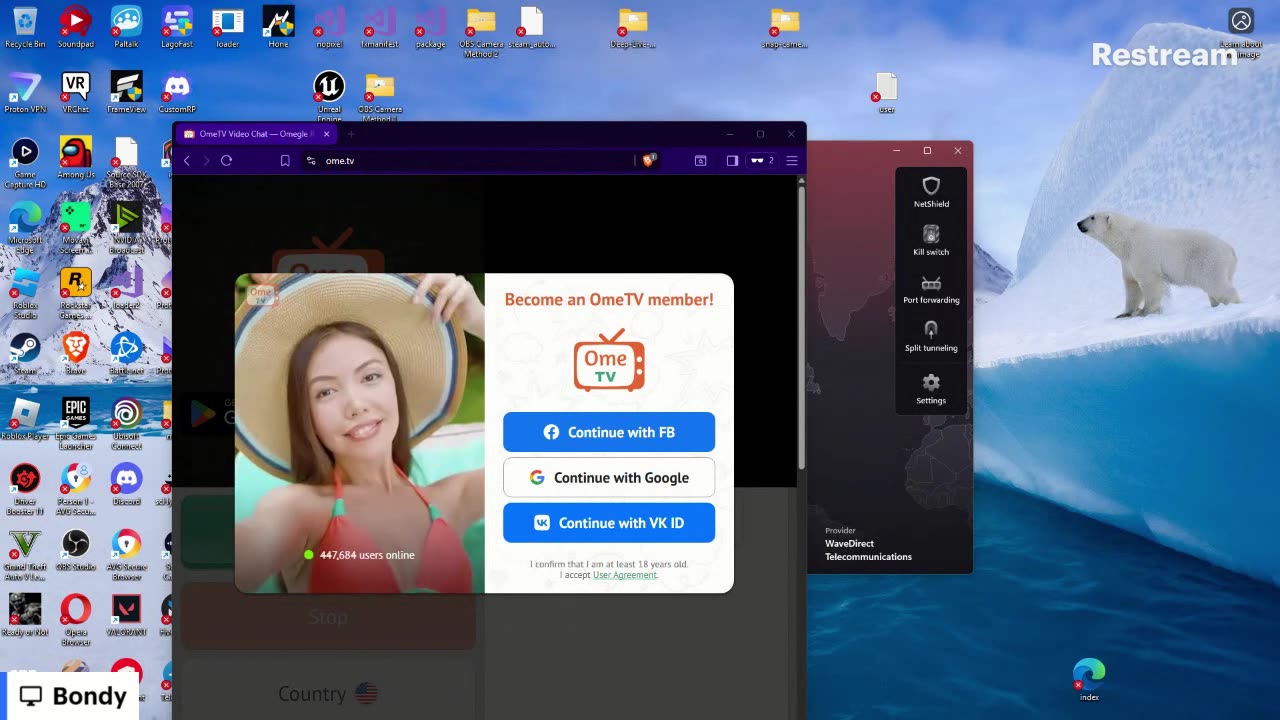This screenshot has height=720, width=1280.
Task: Select the CustomRP desktop shortcut
Action: 177,93
